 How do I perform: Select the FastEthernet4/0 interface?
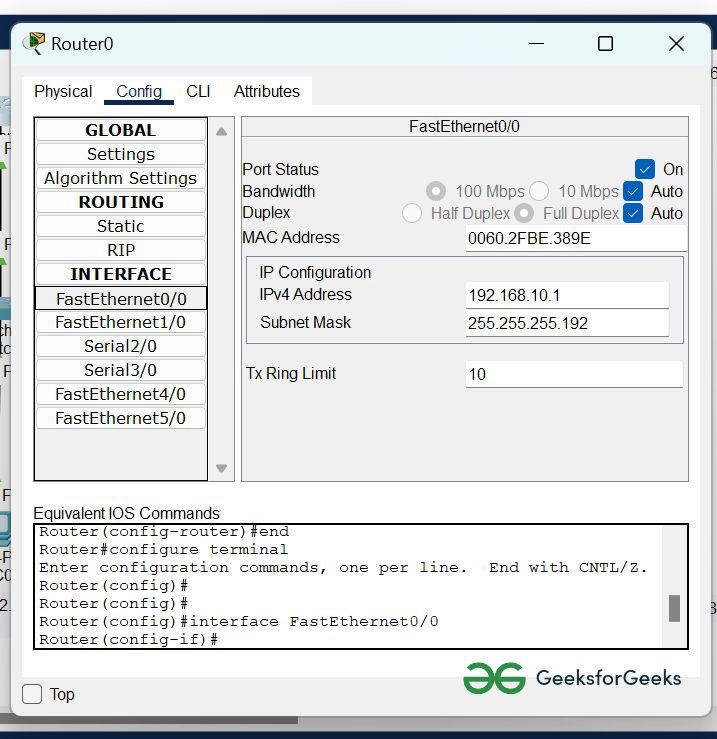tap(121, 394)
